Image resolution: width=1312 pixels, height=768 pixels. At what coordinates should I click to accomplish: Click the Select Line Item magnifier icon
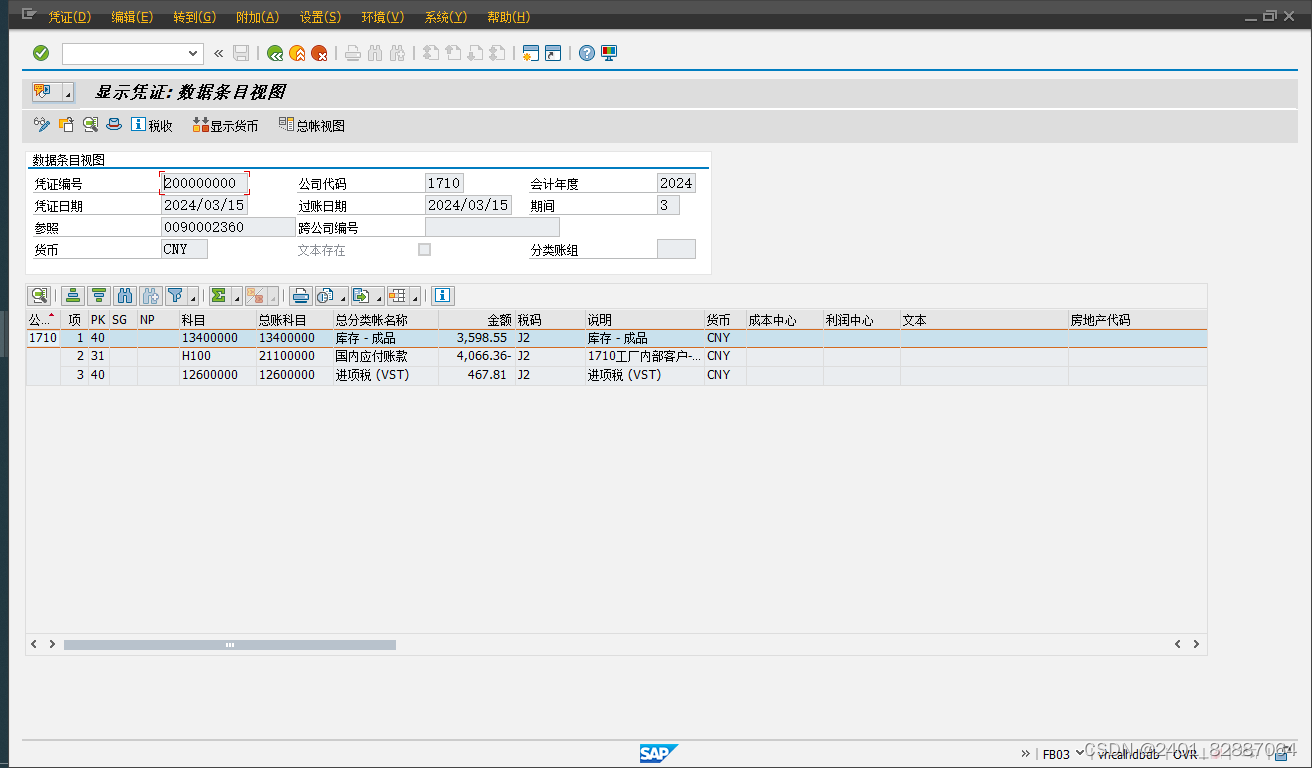click(x=90, y=125)
